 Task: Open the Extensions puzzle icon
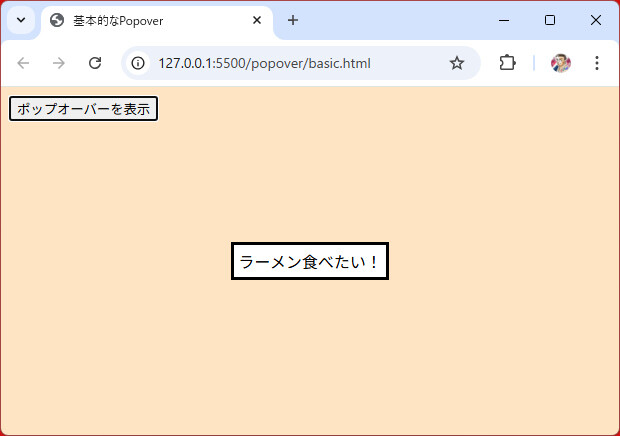coord(507,63)
